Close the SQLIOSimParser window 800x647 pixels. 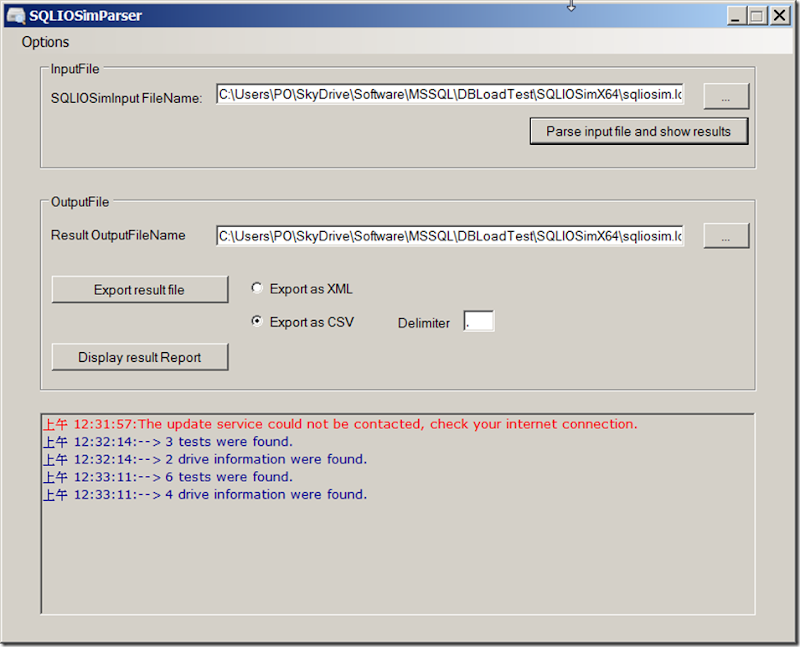(780, 16)
